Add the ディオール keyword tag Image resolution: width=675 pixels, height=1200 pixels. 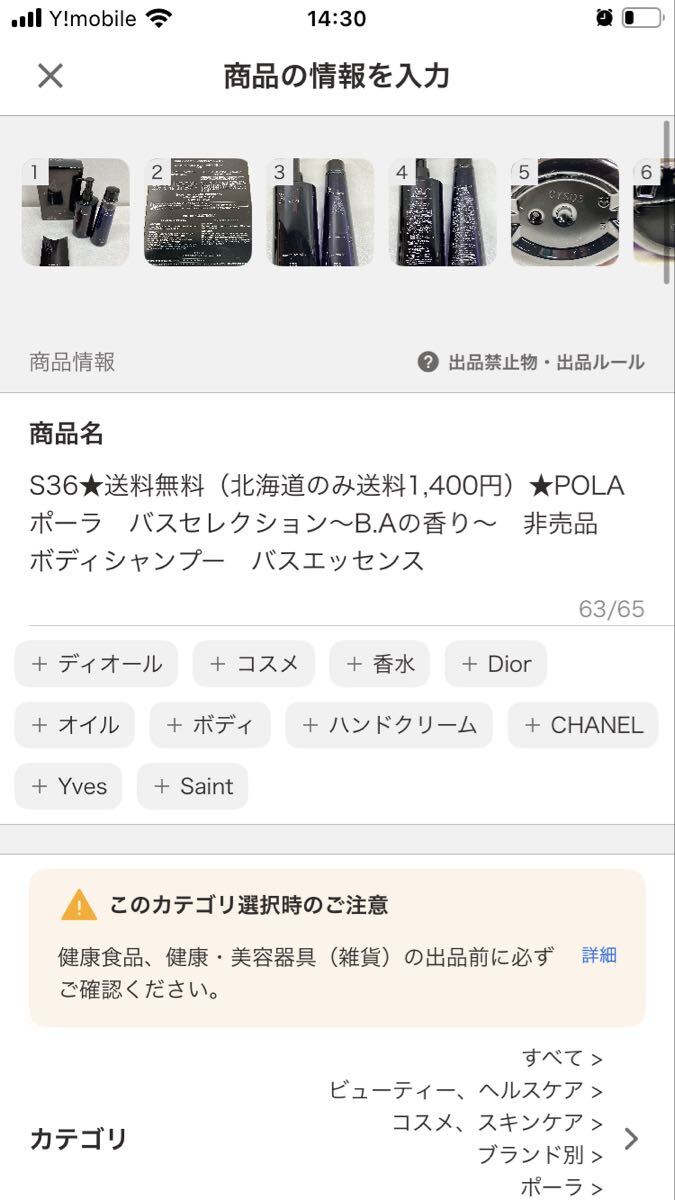point(96,664)
